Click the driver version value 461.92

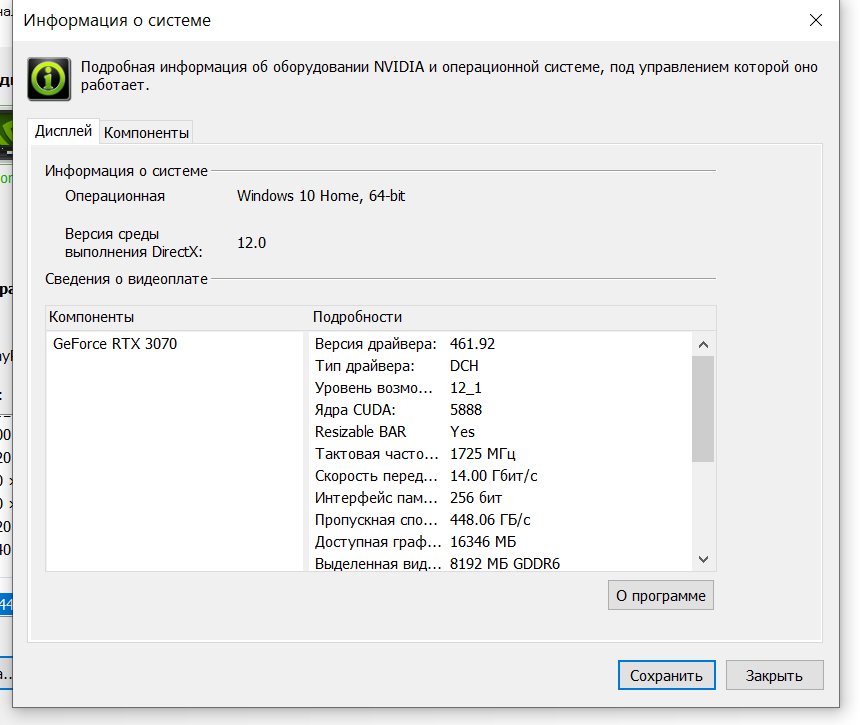click(472, 344)
